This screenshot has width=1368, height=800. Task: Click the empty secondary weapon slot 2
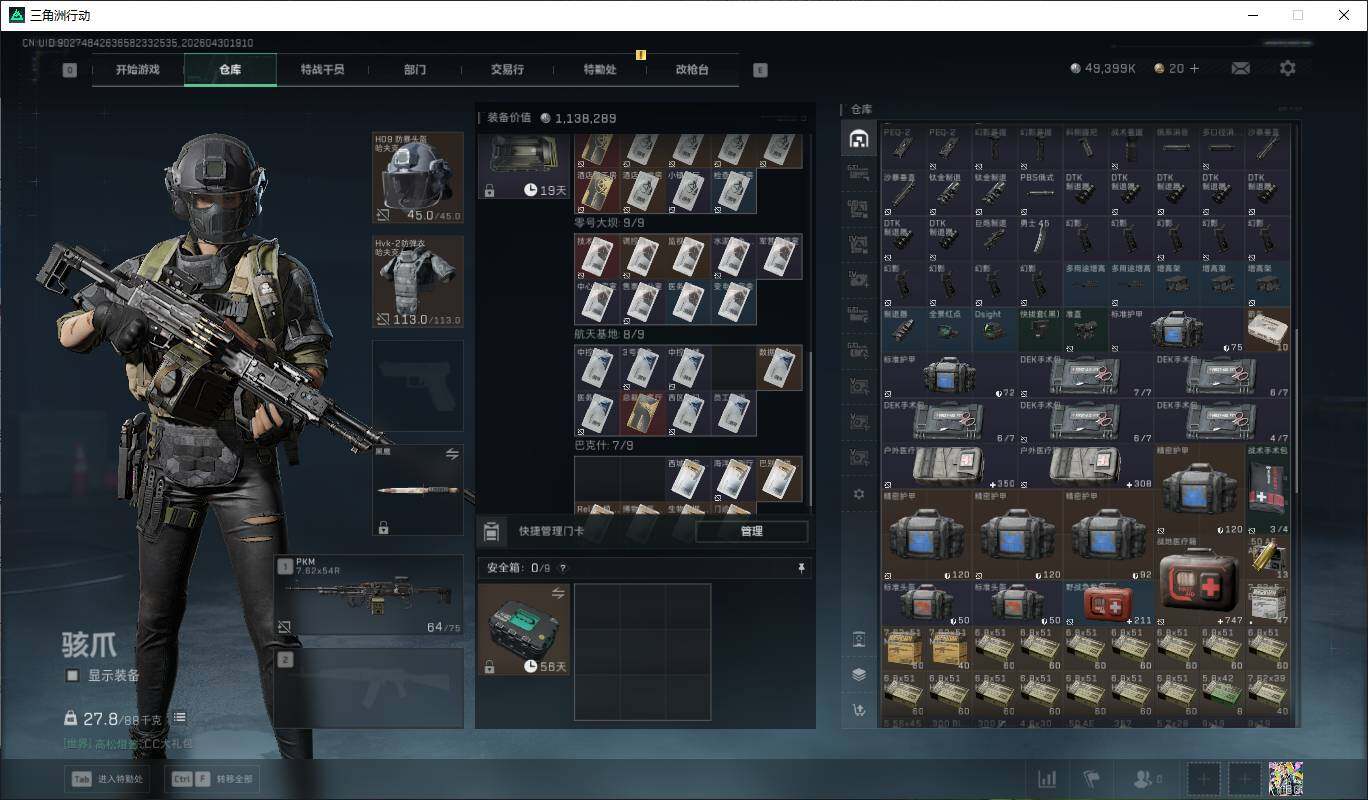coord(369,688)
